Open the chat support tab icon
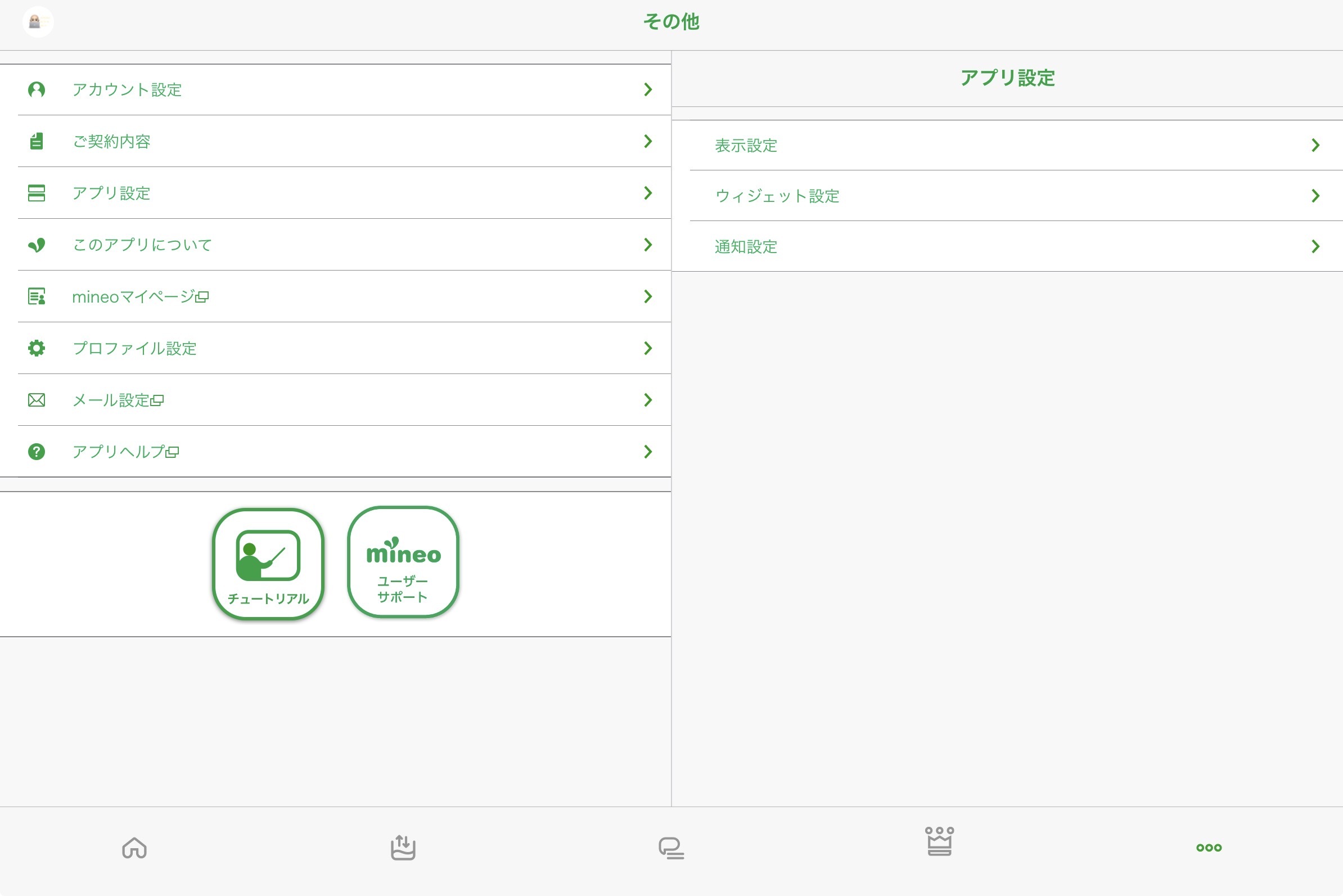Viewport: 1343px width, 896px height. point(671,848)
